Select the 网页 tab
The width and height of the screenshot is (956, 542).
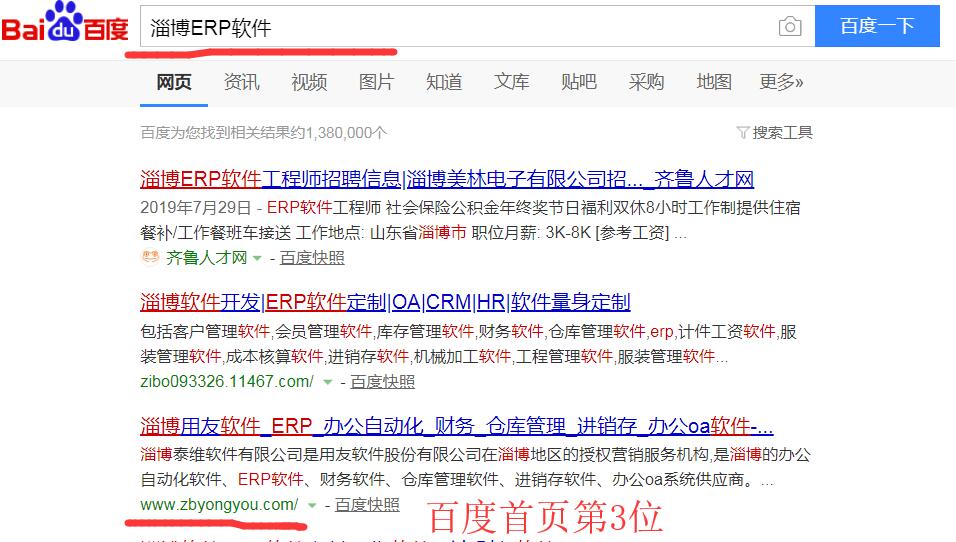point(174,82)
